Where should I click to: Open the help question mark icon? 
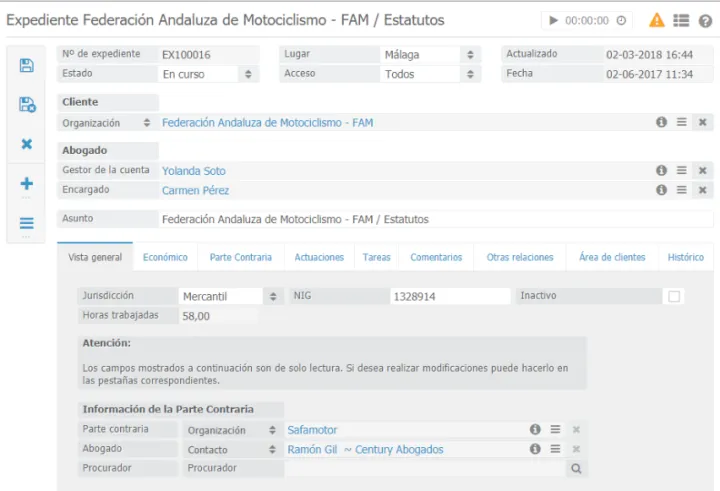[705, 20]
